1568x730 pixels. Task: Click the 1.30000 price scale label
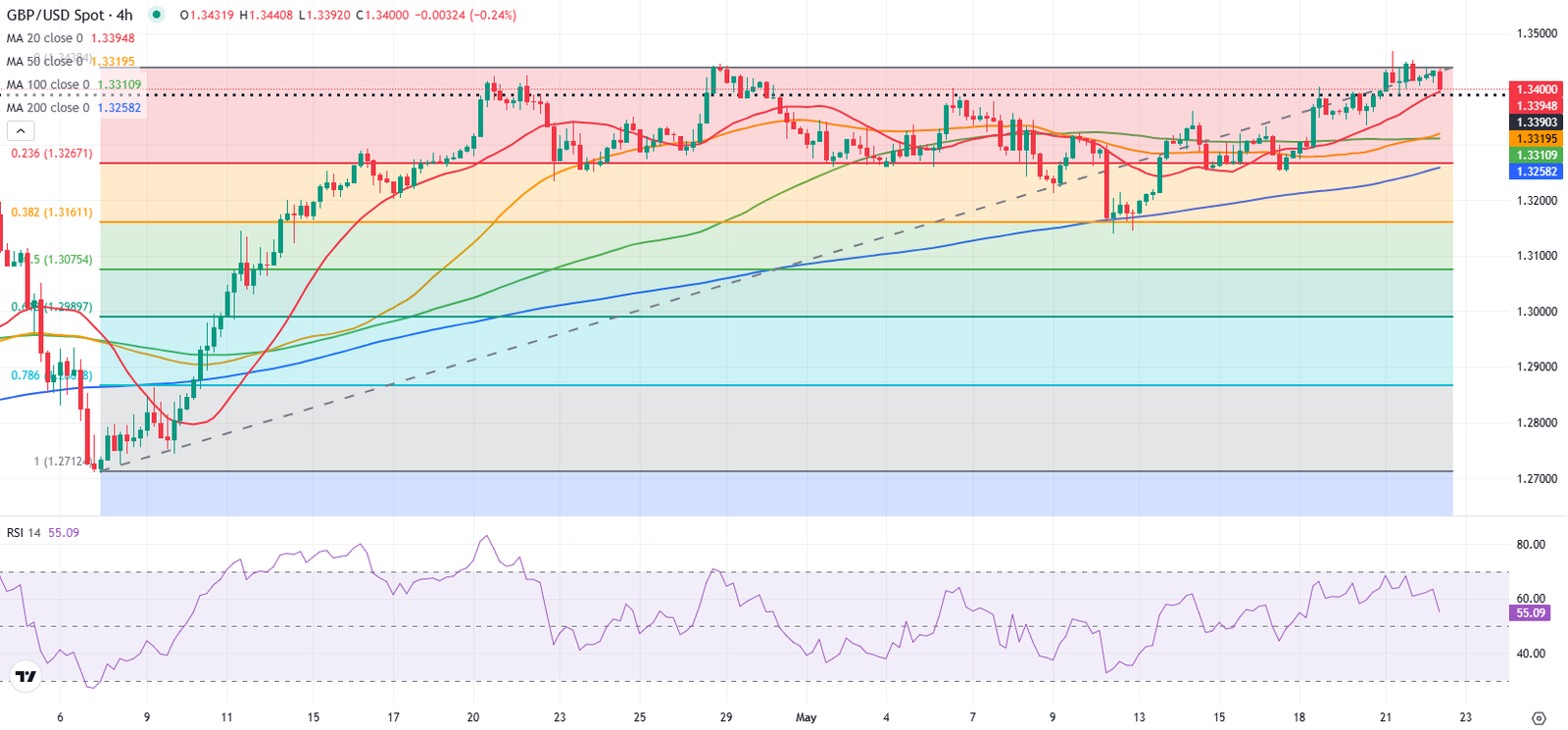(1537, 312)
